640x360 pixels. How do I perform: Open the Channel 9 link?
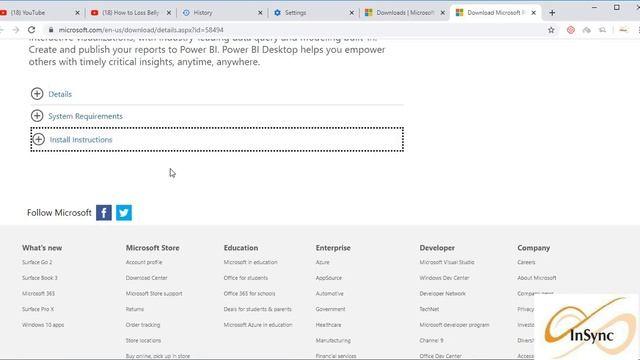coord(431,340)
